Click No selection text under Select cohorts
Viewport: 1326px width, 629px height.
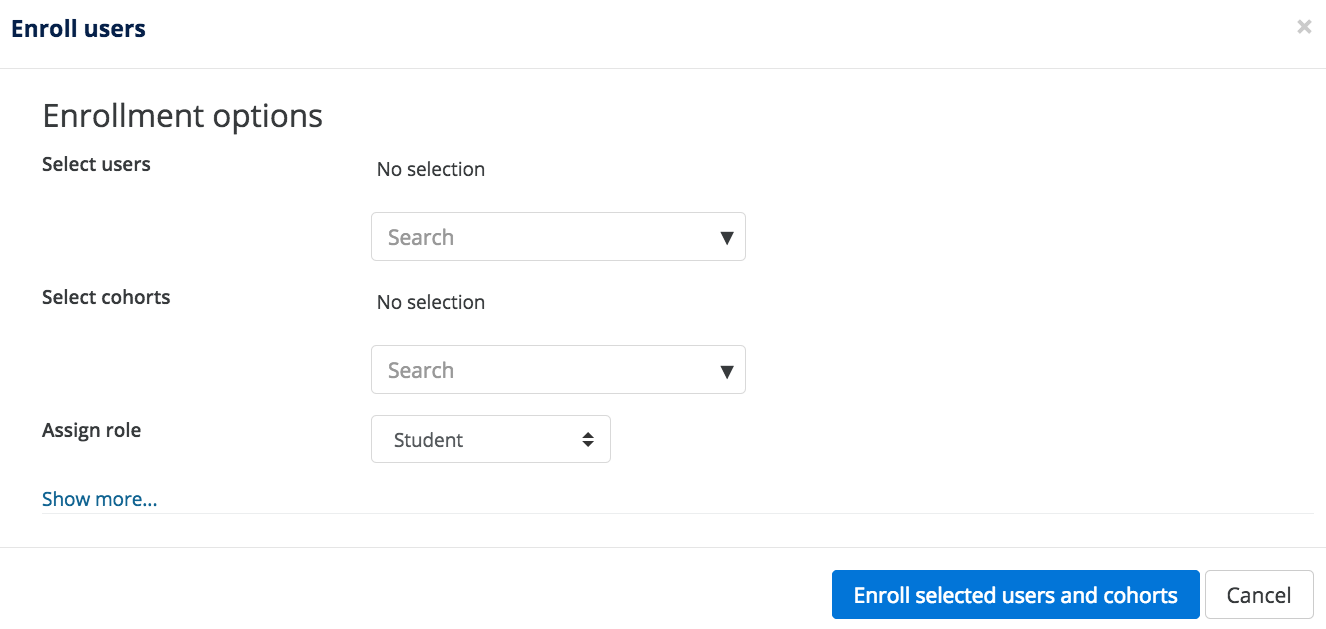point(431,302)
